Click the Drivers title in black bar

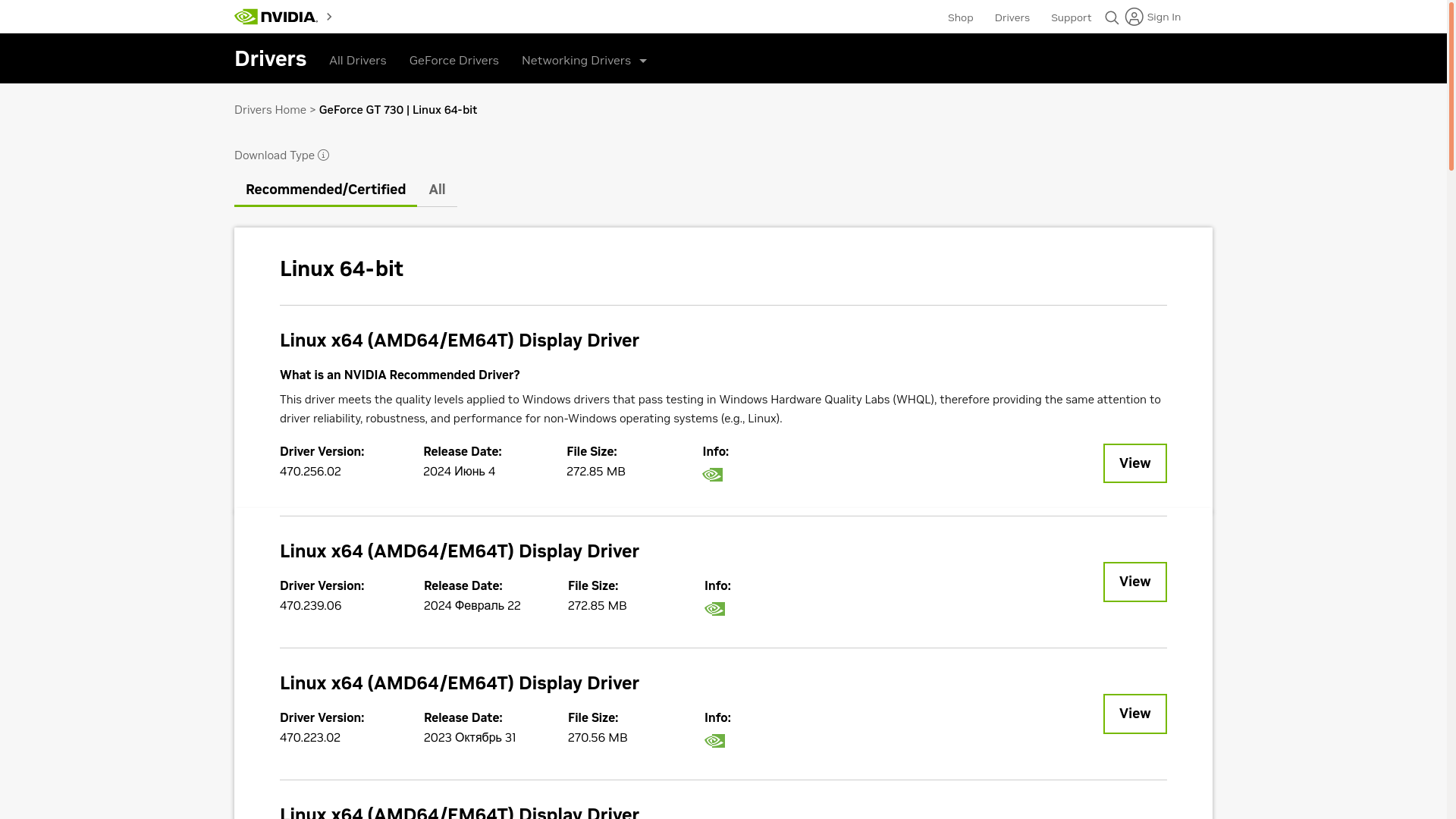(270, 58)
